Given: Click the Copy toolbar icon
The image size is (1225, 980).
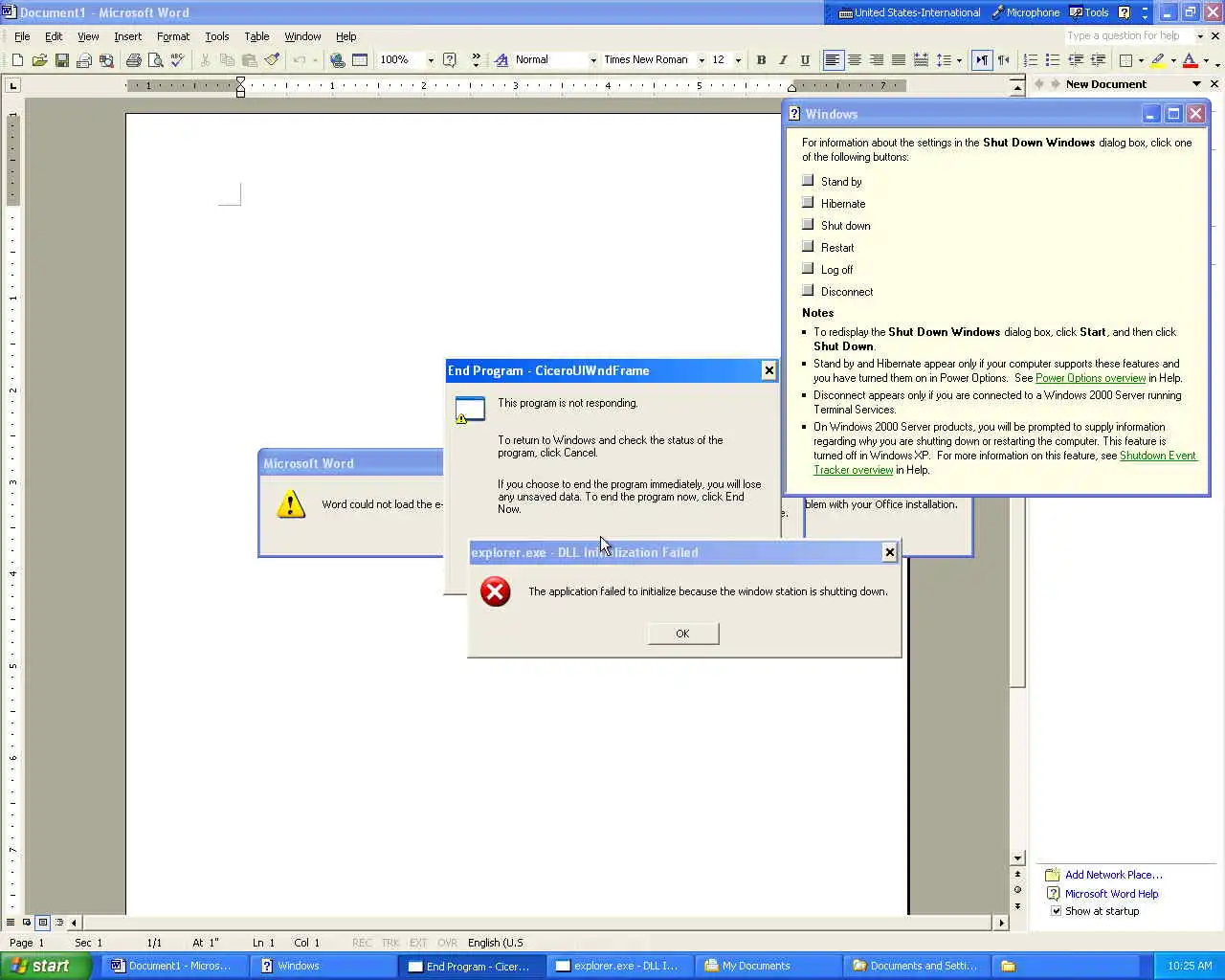Looking at the screenshot, I should pyautogui.click(x=227, y=60).
